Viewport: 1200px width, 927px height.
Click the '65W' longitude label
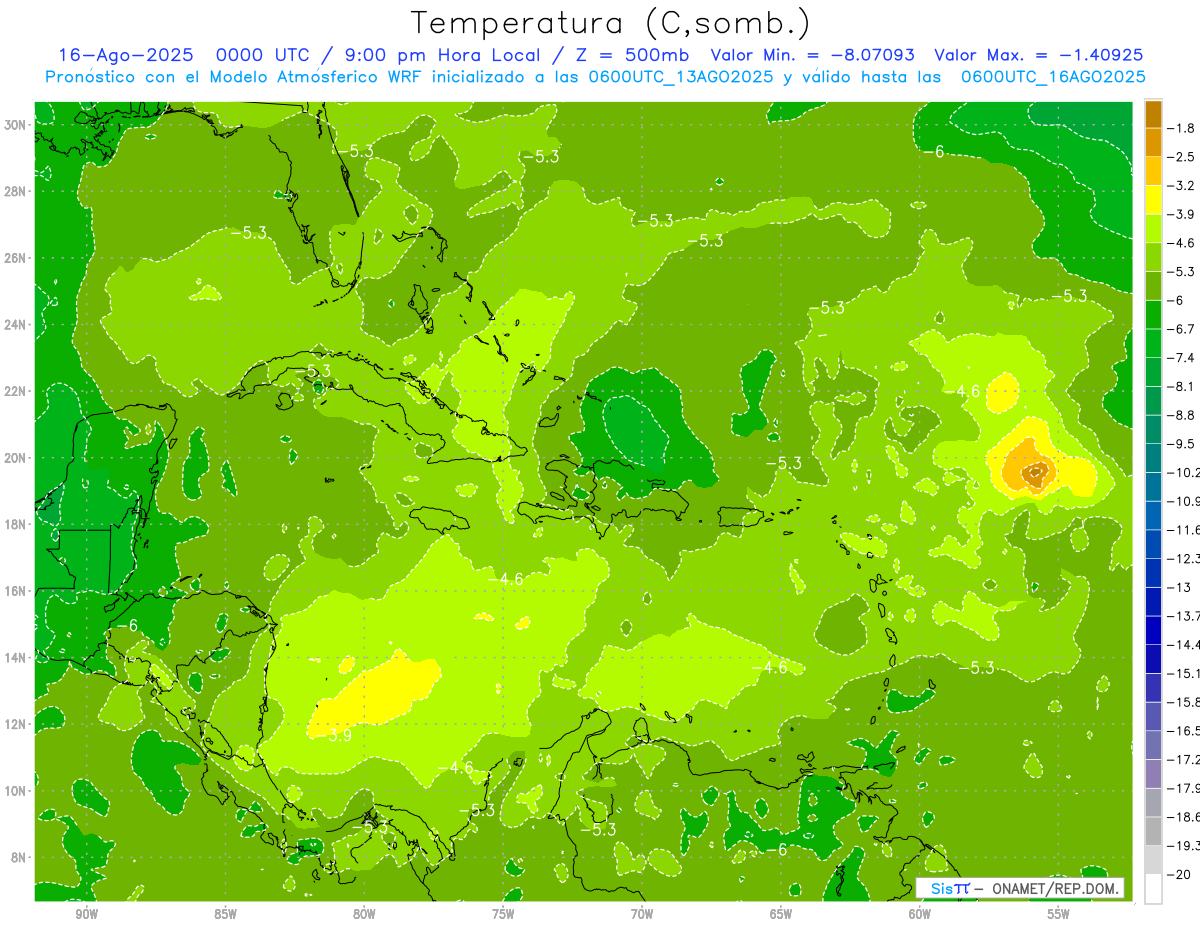pyautogui.click(x=781, y=914)
